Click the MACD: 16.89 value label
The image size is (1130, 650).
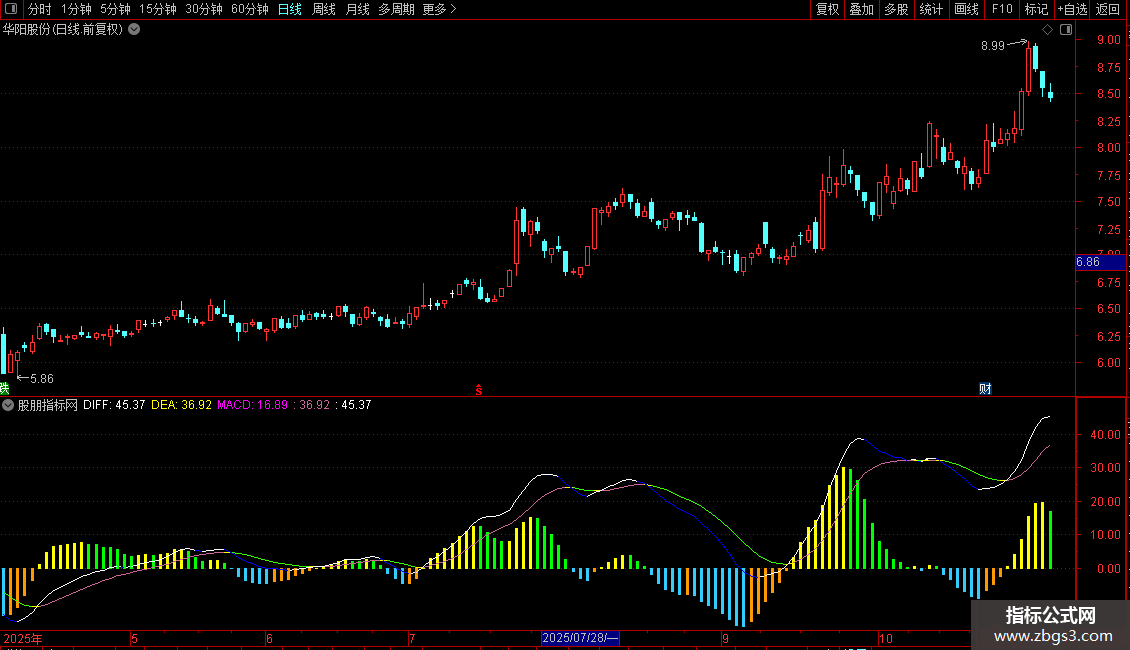coord(252,405)
